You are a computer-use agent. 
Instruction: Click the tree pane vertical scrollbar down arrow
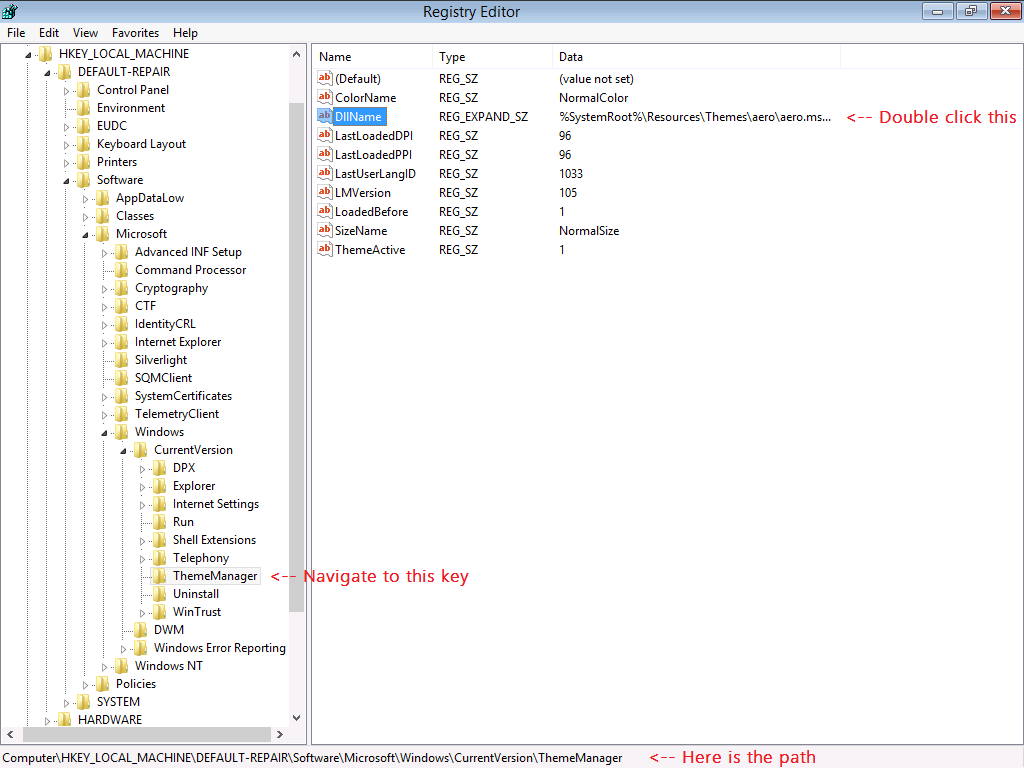point(296,717)
